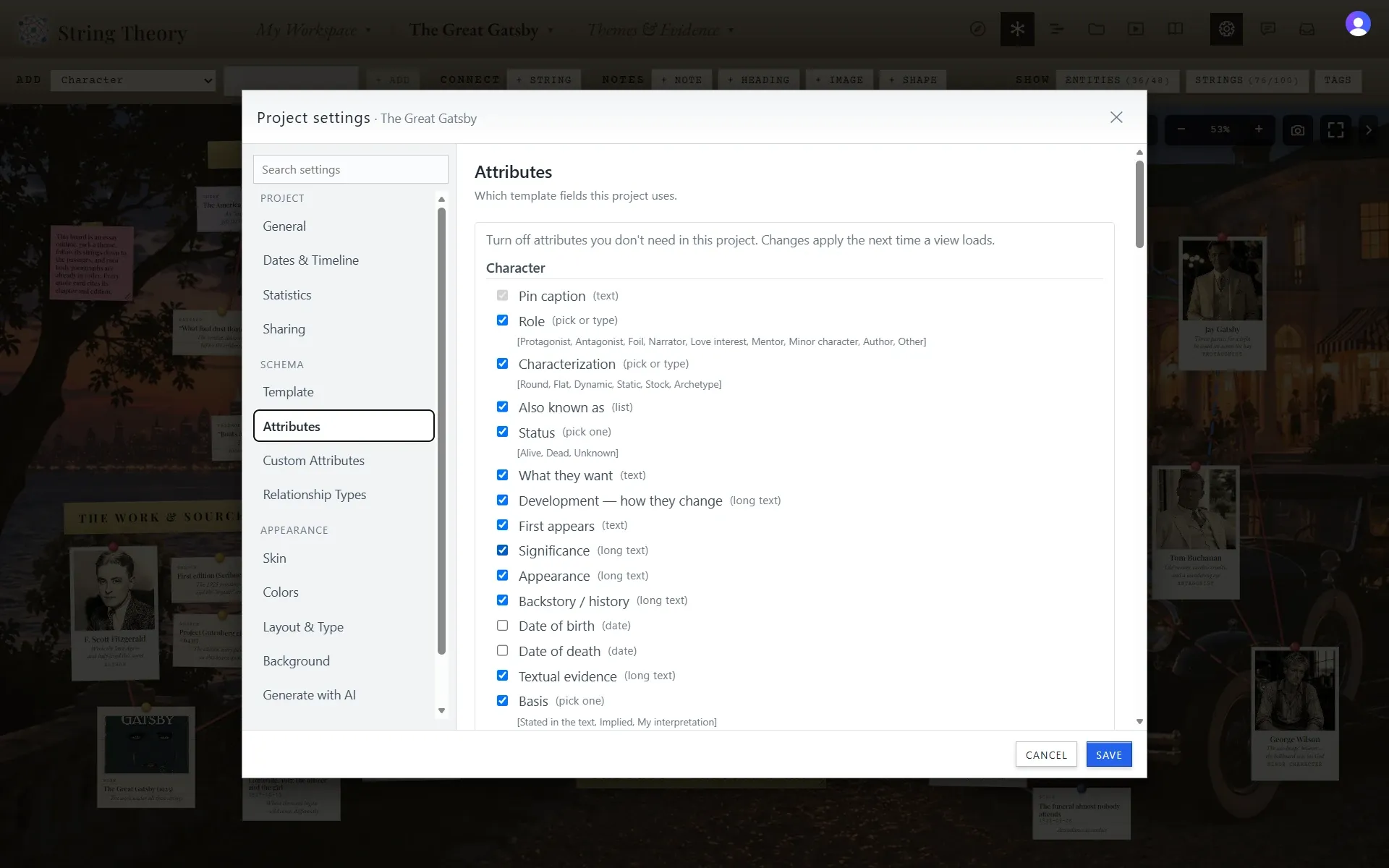Open the list view icon in the top bar
The height and width of the screenshot is (868, 1389).
(1057, 29)
